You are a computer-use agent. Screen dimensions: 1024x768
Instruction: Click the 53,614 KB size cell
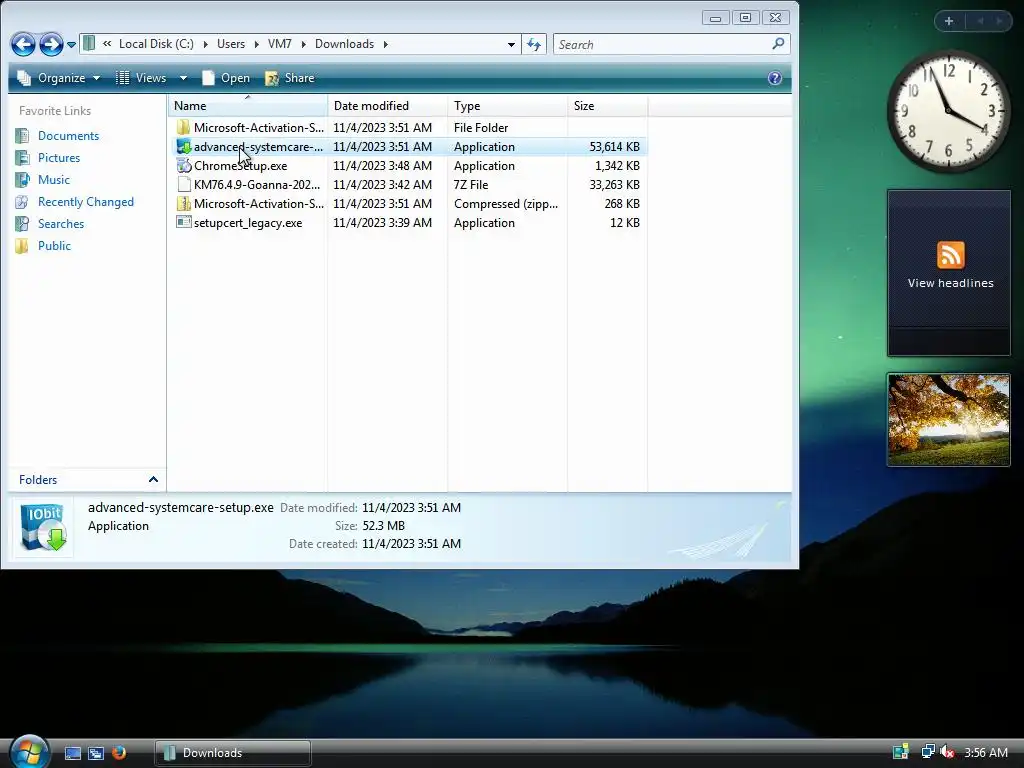click(x=614, y=147)
